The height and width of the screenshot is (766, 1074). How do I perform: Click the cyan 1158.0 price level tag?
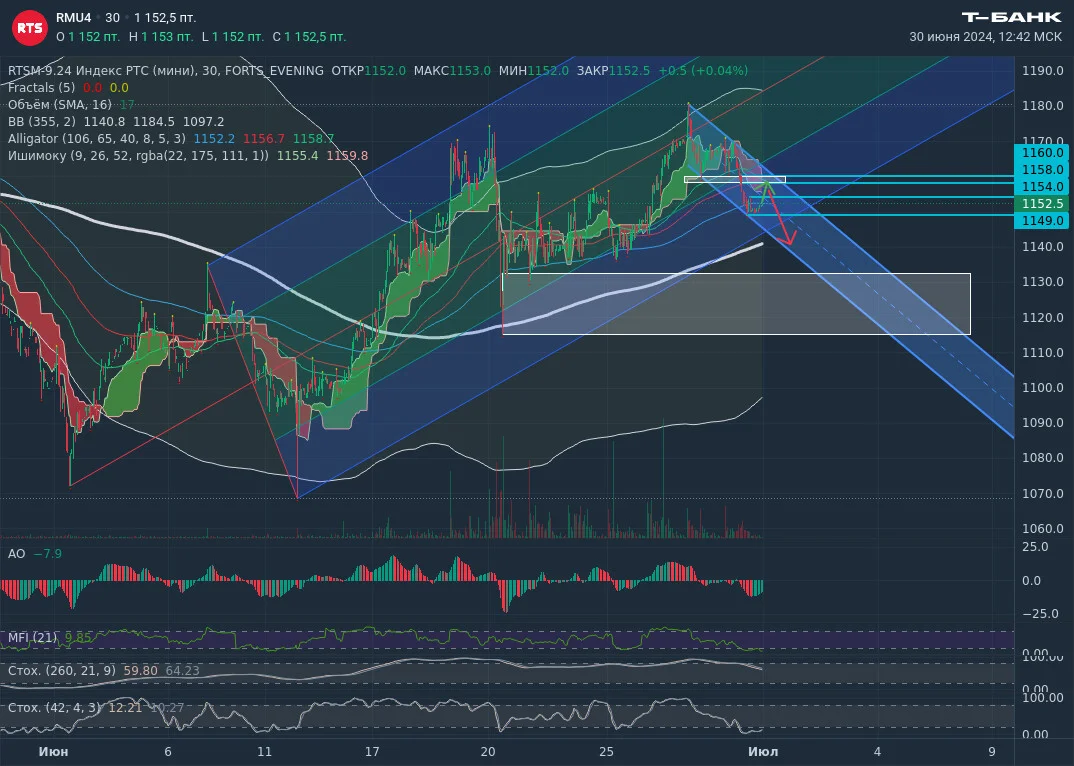pos(1043,170)
